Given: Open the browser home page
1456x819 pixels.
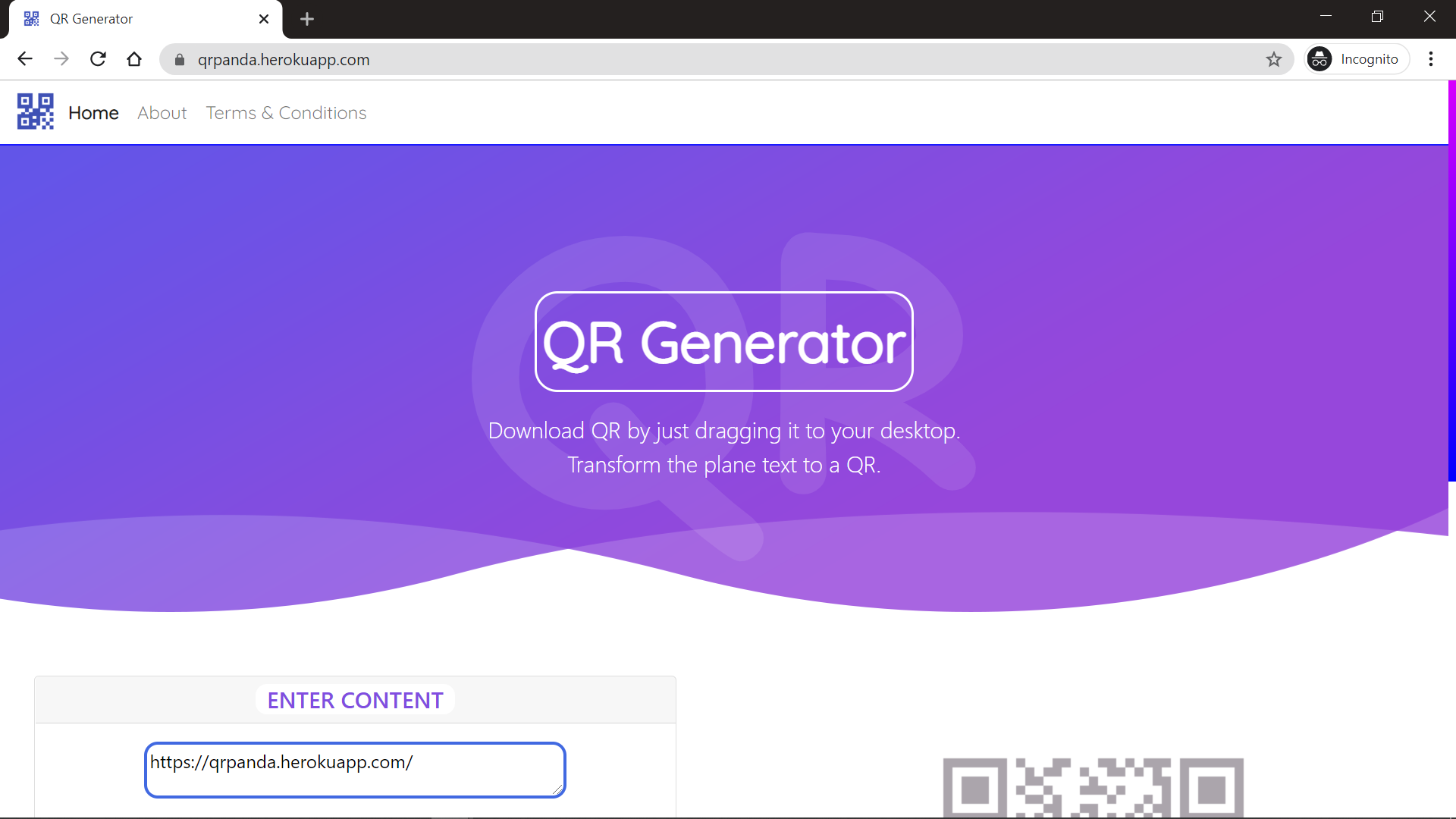Looking at the screenshot, I should [x=134, y=59].
